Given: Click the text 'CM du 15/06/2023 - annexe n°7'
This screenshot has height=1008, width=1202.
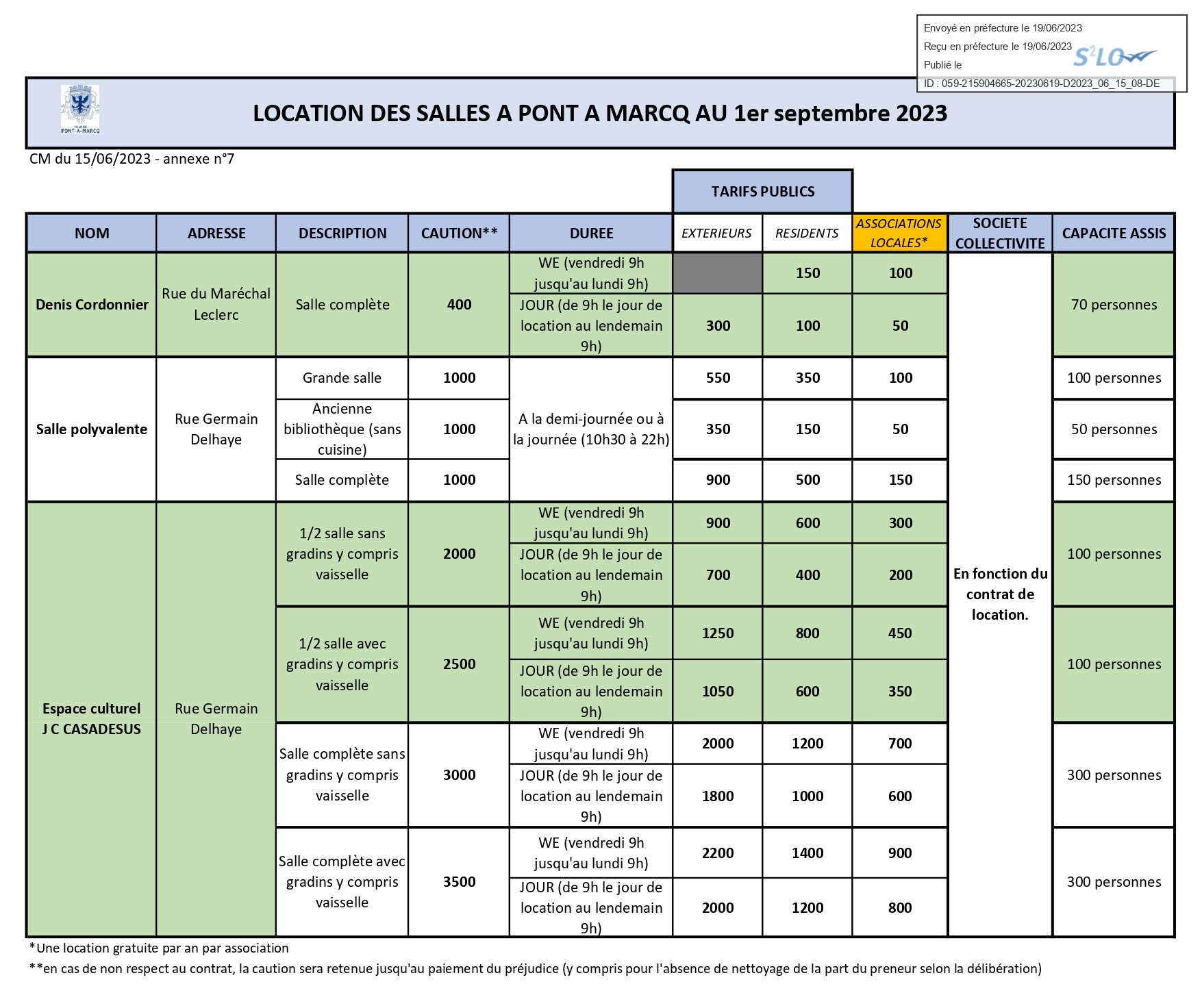Looking at the screenshot, I should pyautogui.click(x=132, y=159).
